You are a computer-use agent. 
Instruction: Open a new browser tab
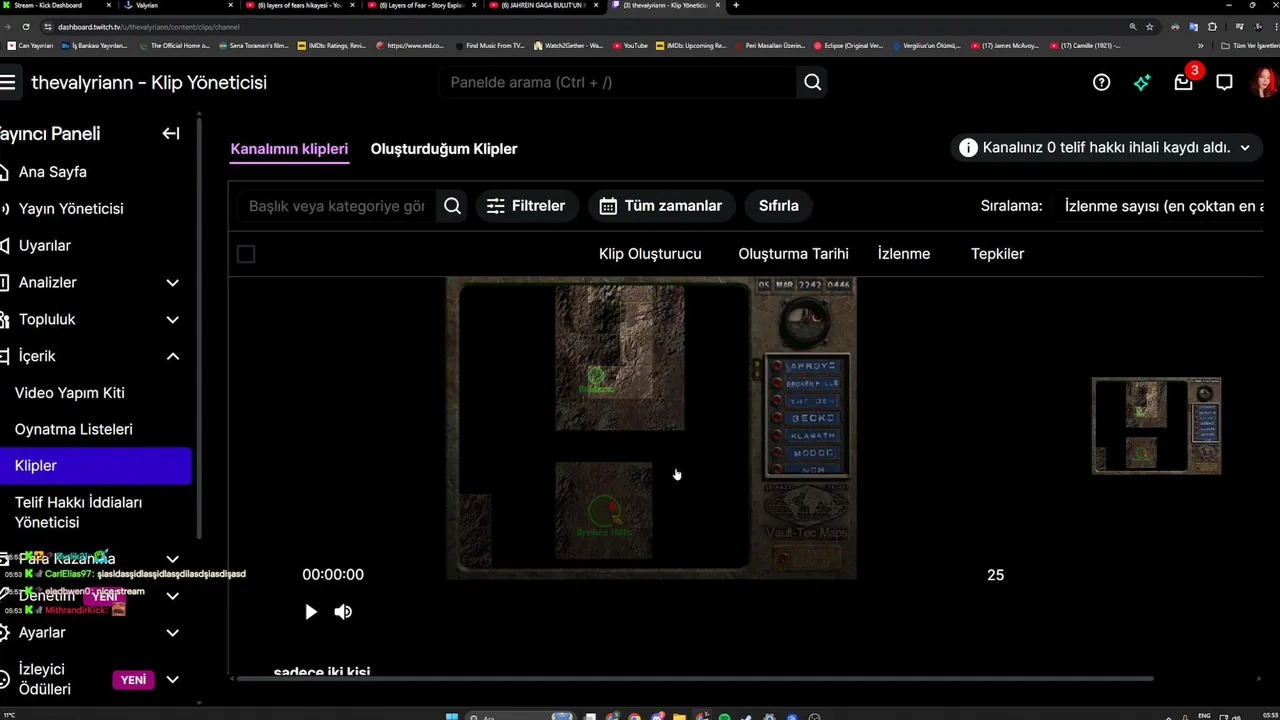[736, 5]
